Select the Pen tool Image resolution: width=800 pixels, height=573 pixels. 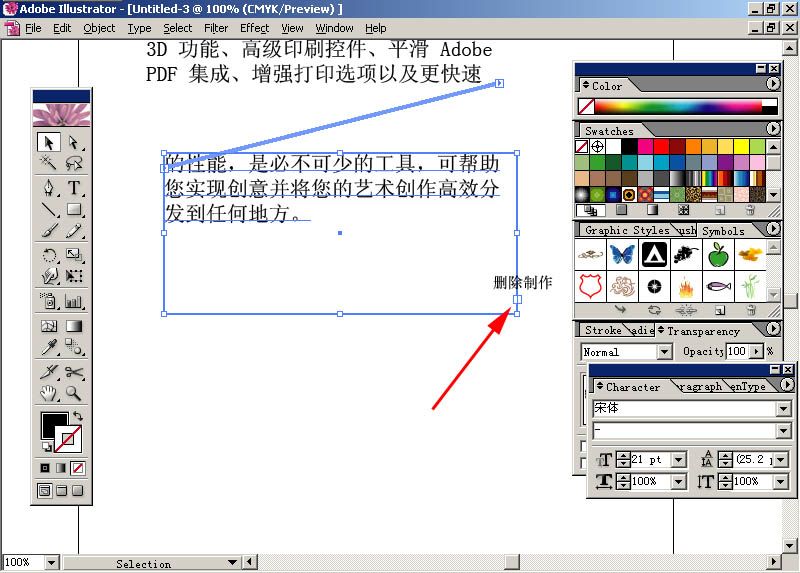pos(49,188)
